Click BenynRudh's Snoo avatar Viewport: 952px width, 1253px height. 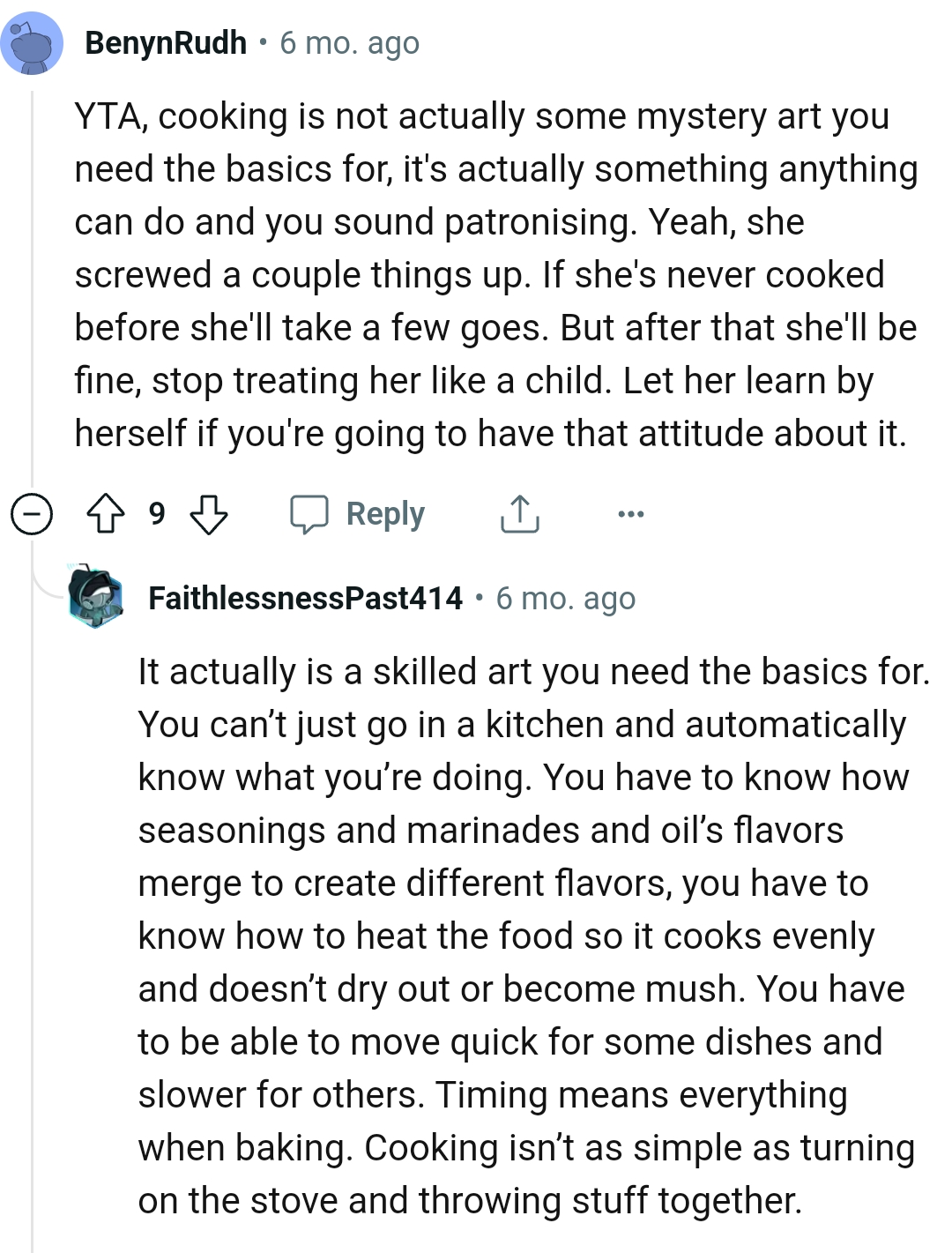pos(31,41)
